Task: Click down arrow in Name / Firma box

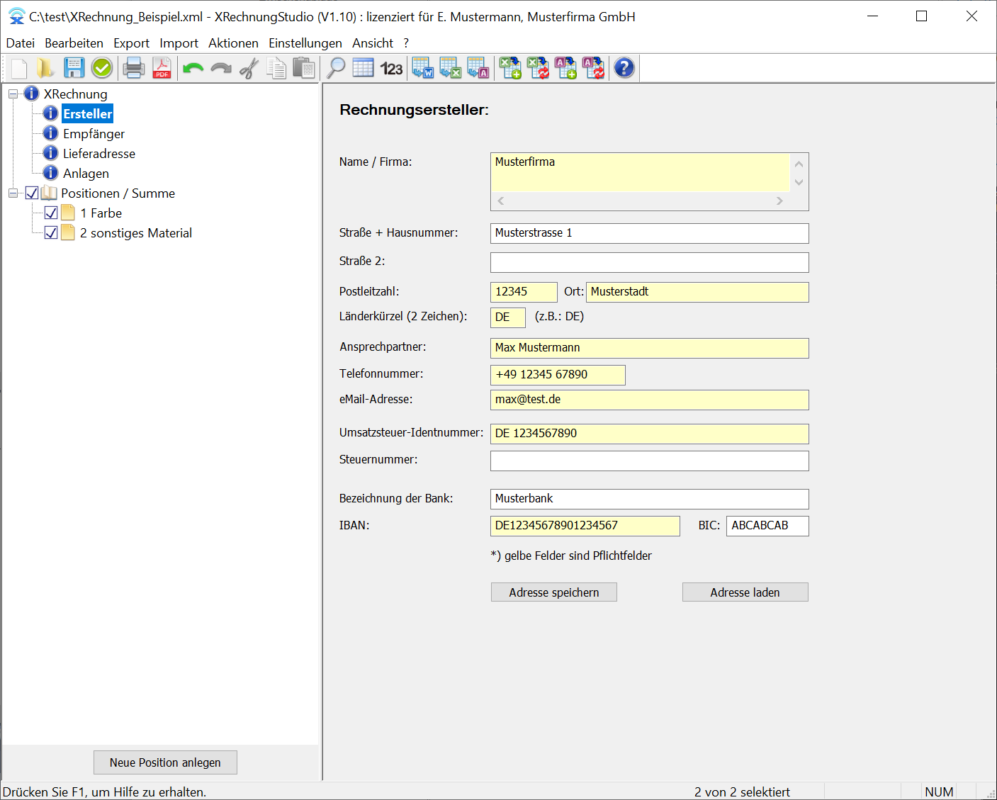Action: click(798, 183)
